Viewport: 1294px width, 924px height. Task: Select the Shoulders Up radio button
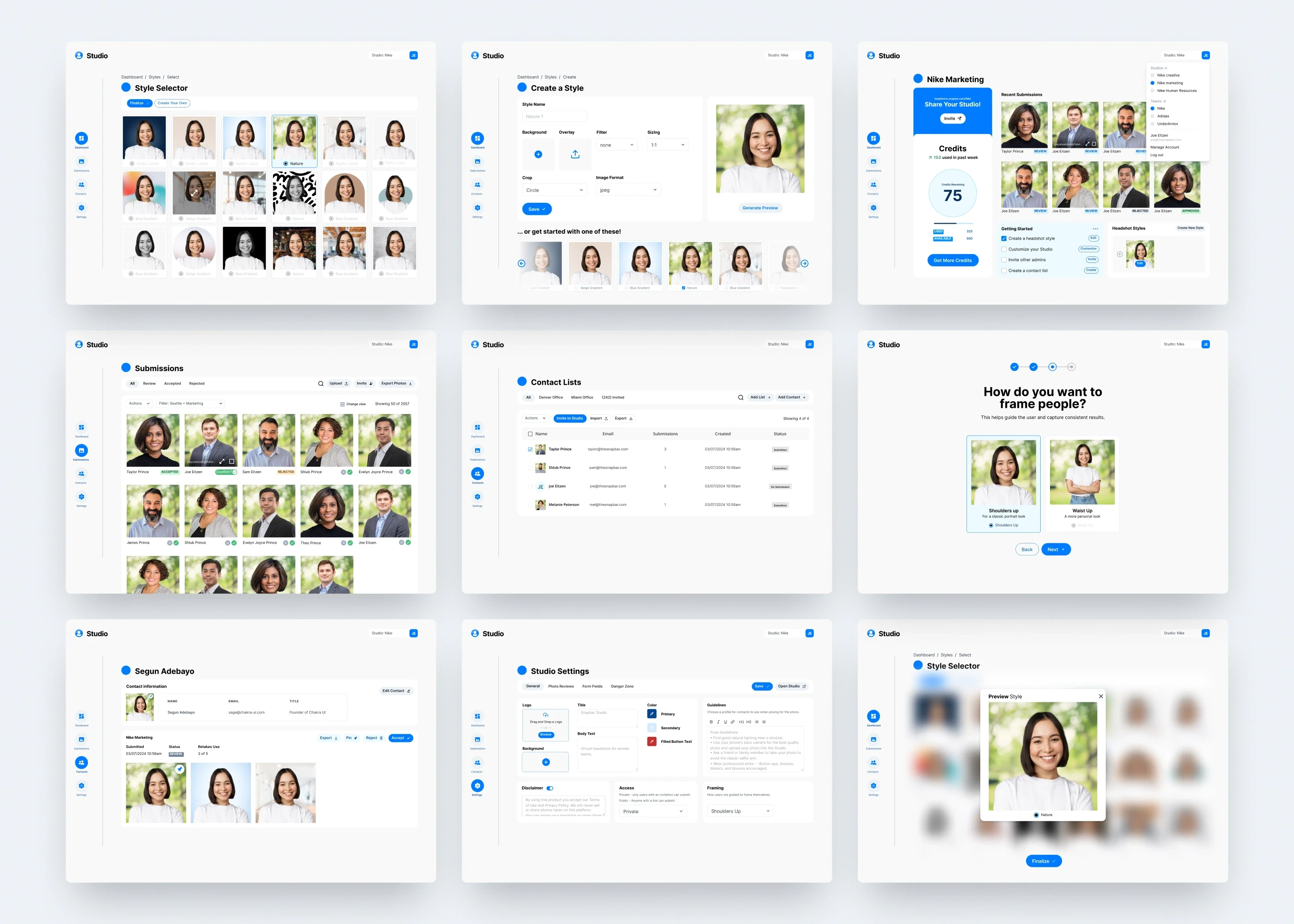[x=991, y=525]
